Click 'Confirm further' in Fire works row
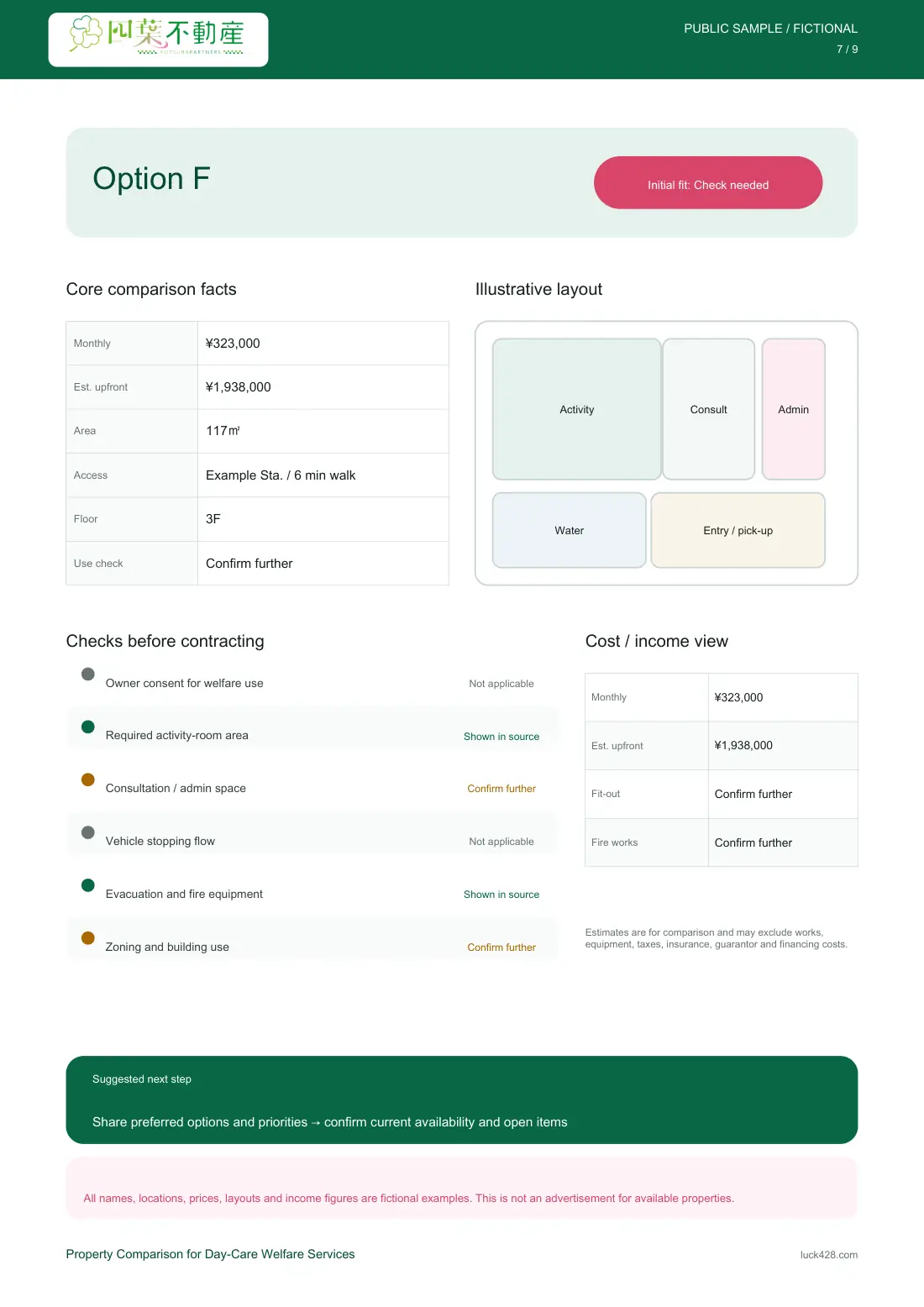 (x=753, y=842)
